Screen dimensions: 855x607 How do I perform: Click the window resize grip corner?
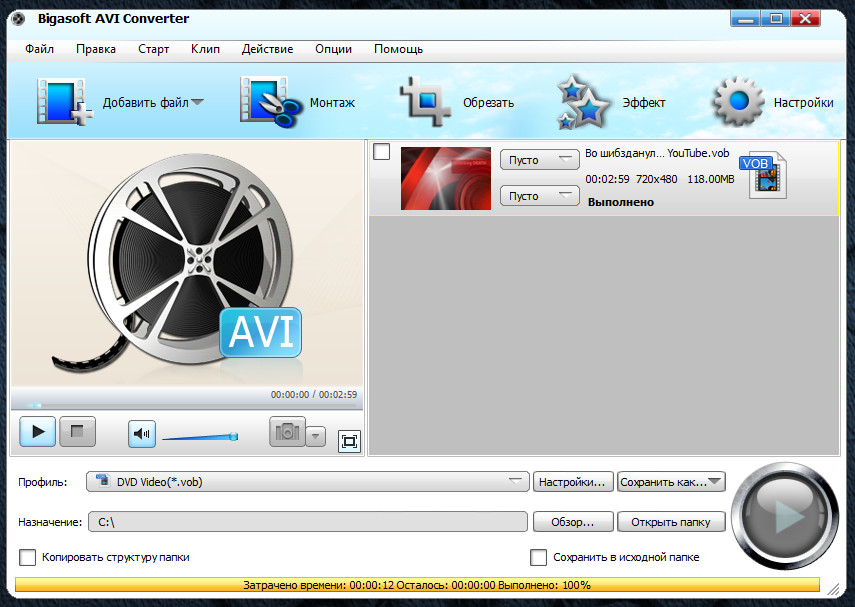(x=833, y=589)
